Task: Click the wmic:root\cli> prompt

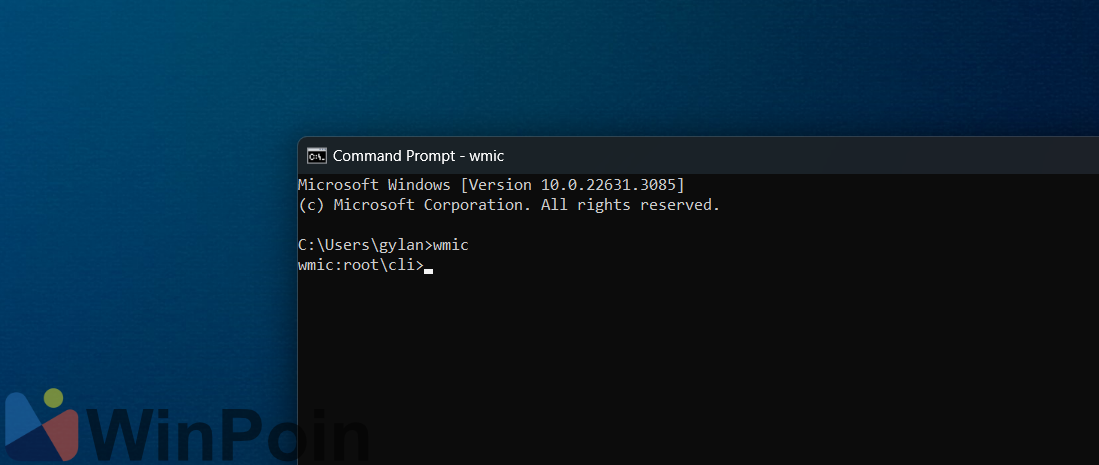Action: coord(360,265)
